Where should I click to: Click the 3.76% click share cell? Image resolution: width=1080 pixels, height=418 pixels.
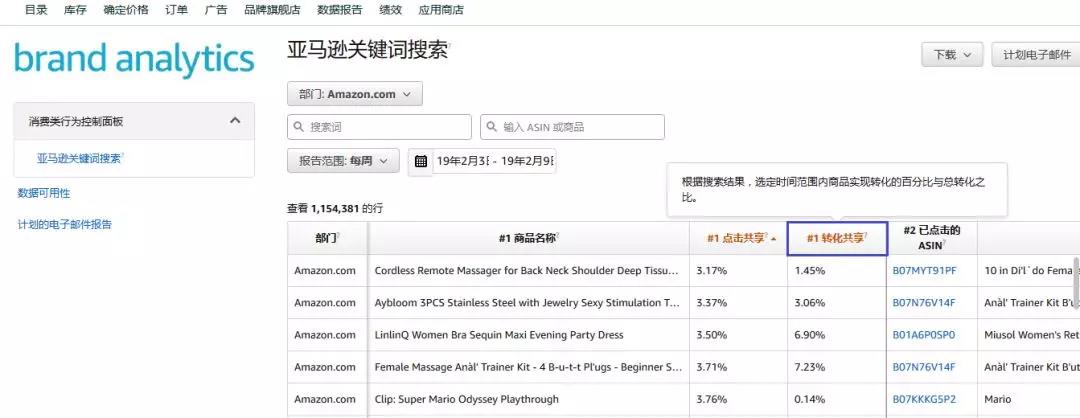tap(738, 399)
